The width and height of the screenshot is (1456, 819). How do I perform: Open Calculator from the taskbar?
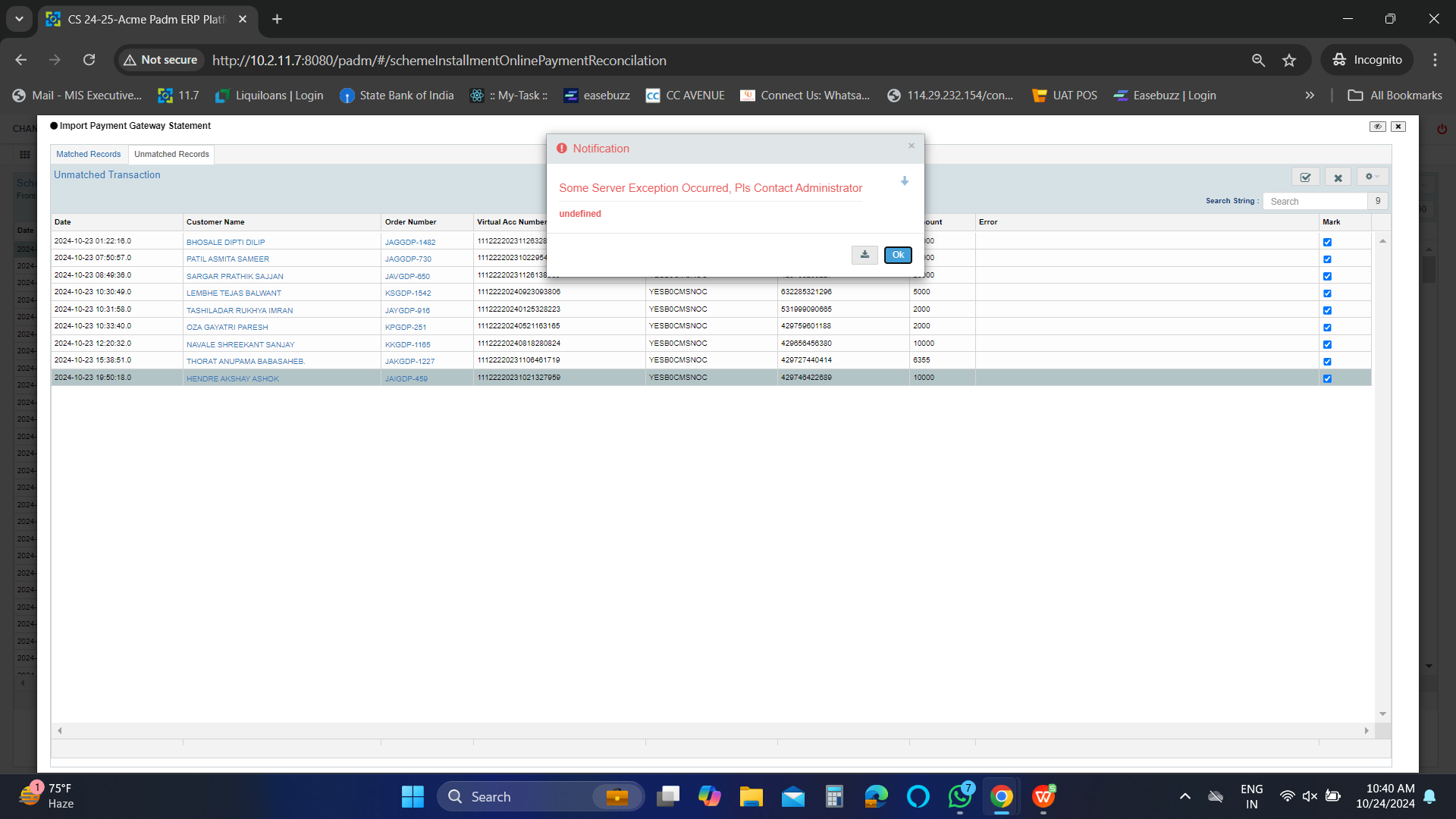point(834,797)
